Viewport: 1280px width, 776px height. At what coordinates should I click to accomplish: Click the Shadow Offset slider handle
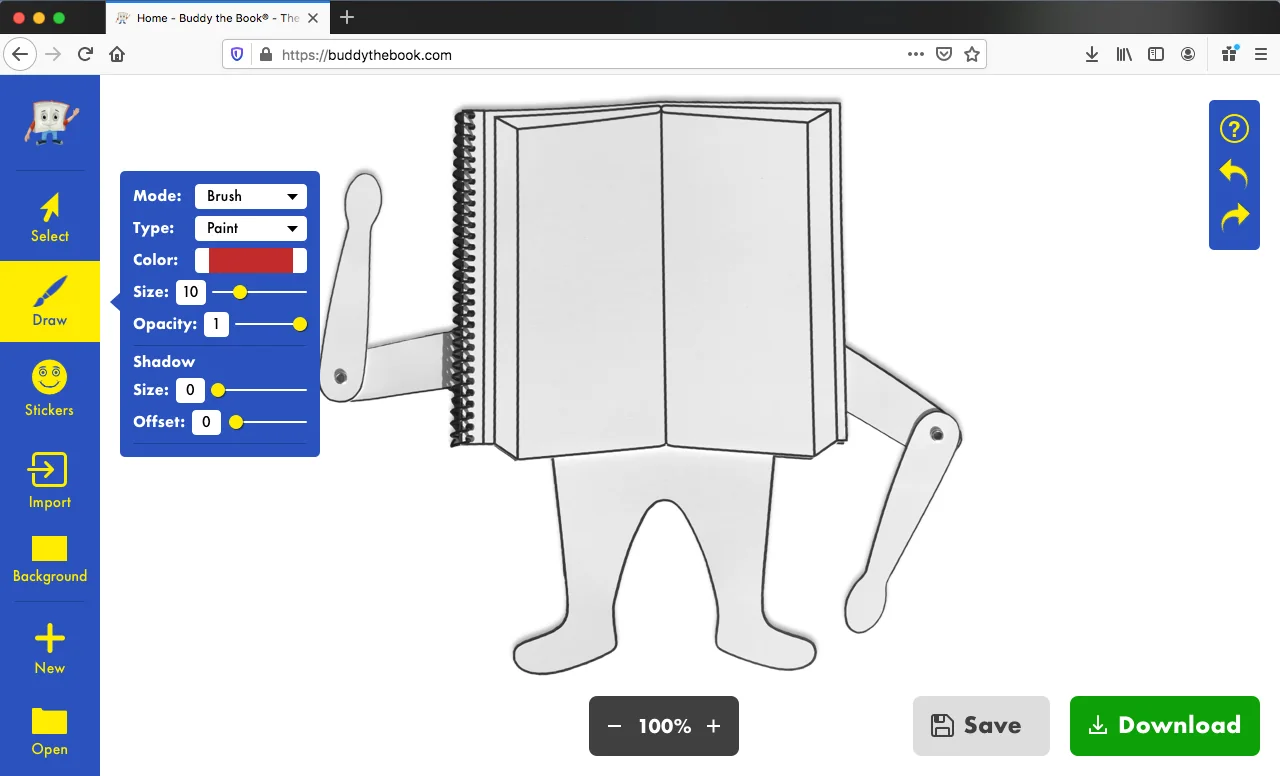pos(236,422)
